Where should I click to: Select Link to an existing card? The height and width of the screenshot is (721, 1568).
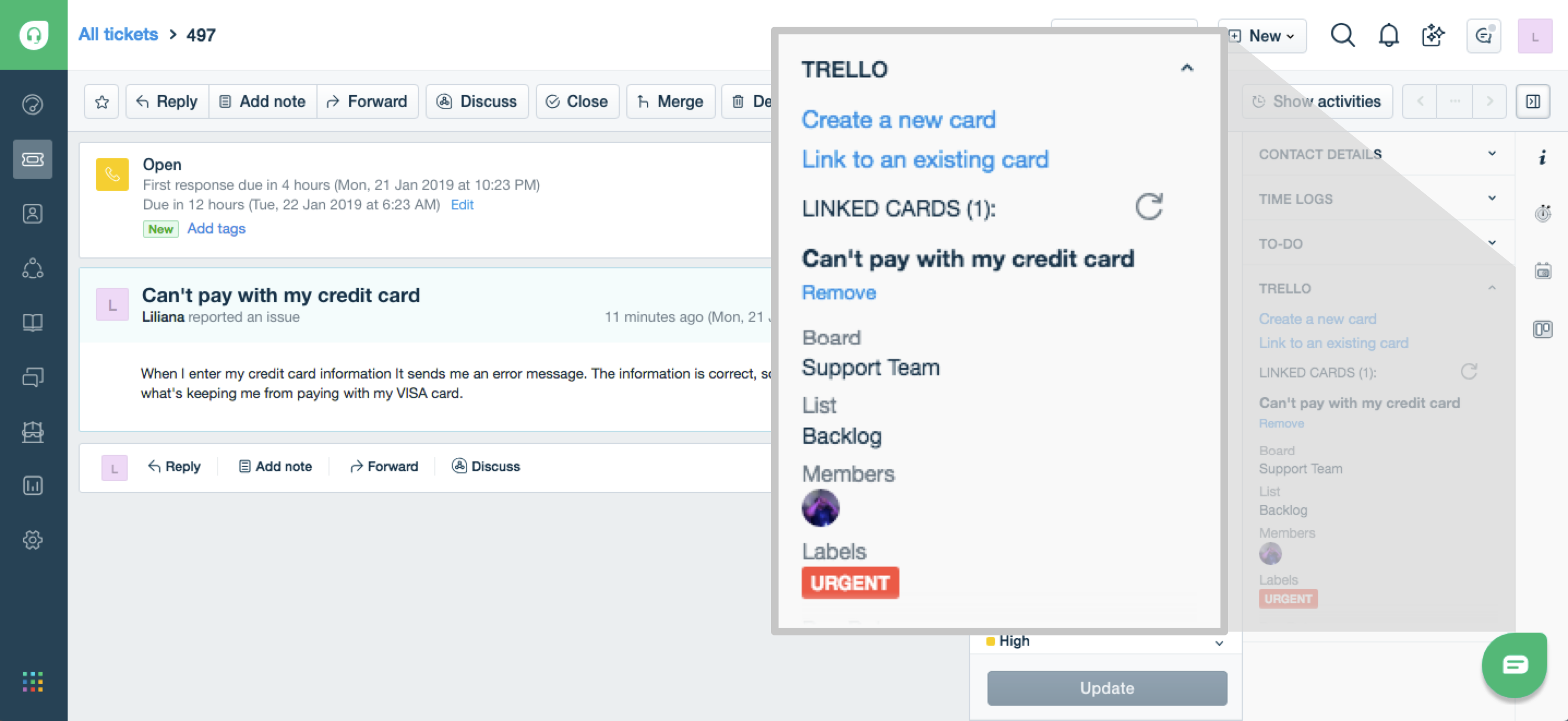tap(925, 159)
